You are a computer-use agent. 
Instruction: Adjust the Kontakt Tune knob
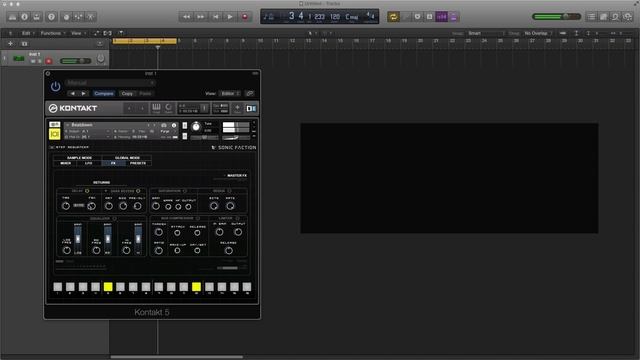click(196, 127)
